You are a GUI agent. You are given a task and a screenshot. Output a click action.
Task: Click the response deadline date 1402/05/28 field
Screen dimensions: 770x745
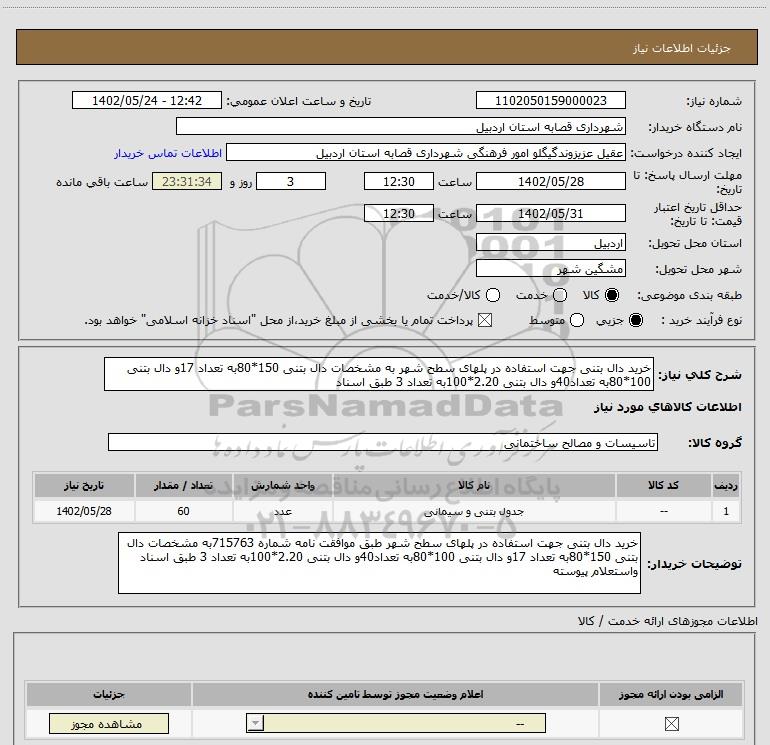tap(550, 181)
